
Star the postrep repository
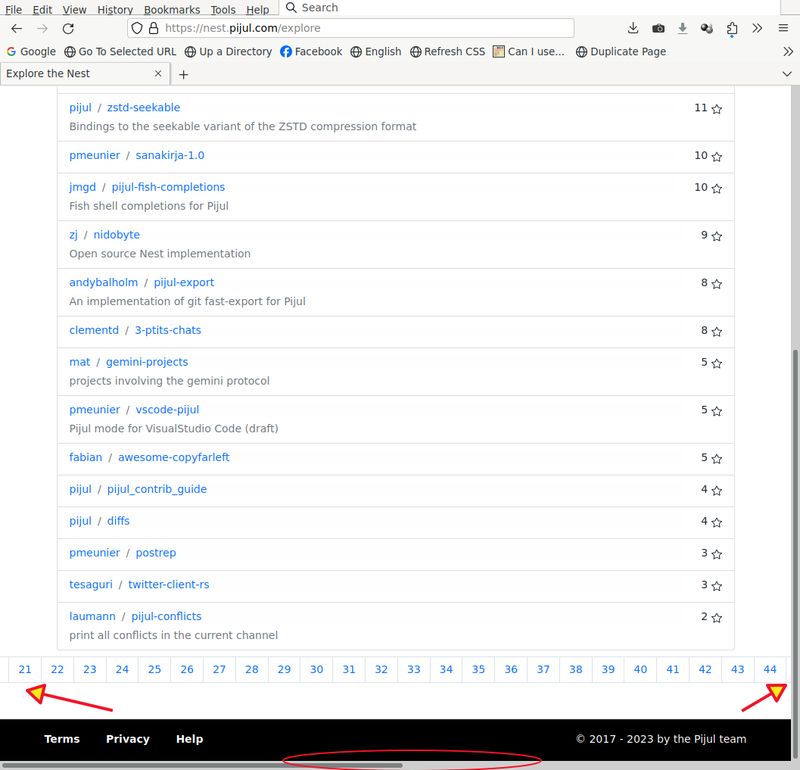716,554
